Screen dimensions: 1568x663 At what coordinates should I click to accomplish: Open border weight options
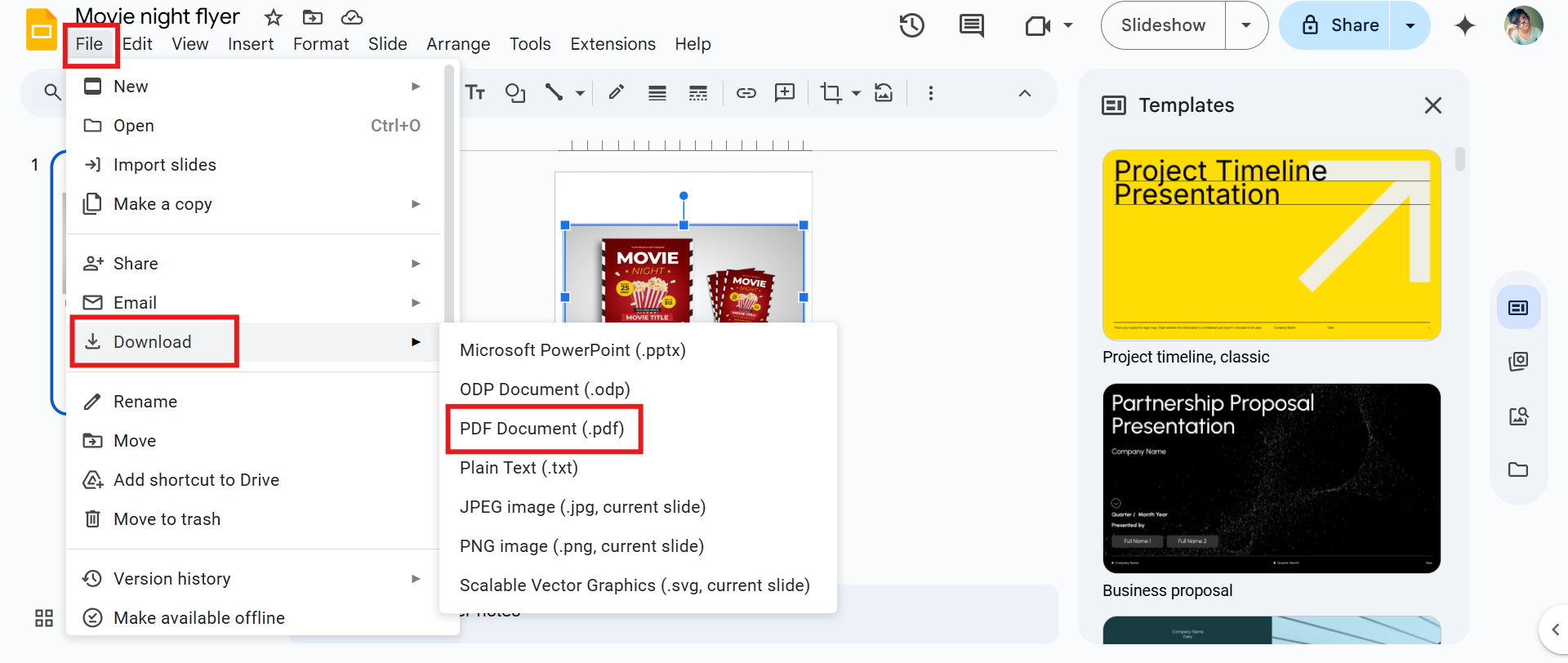657,93
